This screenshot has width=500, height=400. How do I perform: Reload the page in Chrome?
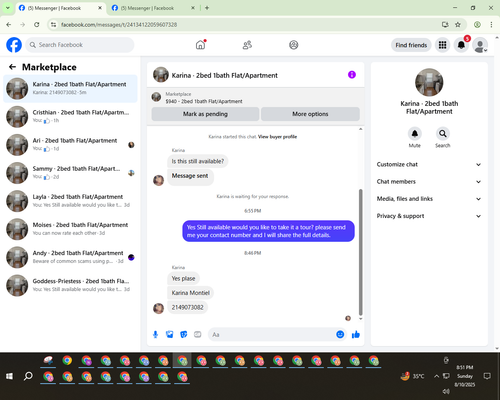pos(37,25)
